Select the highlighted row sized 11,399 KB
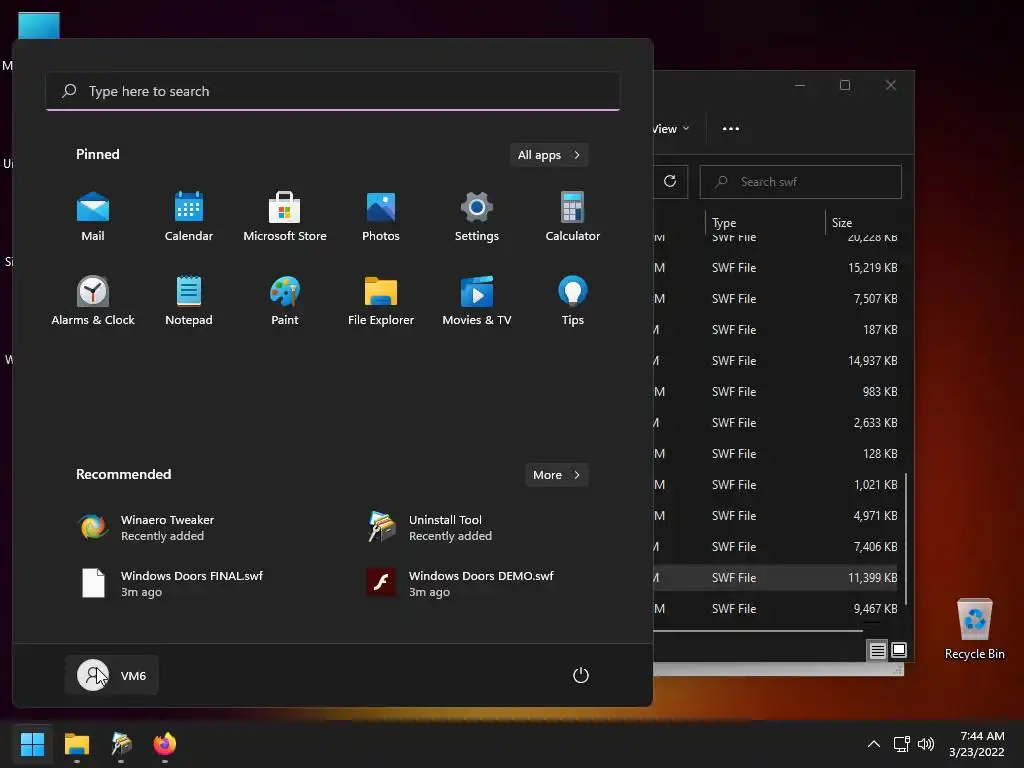Screen dimensions: 1024x768 pyautogui.click(x=776, y=578)
